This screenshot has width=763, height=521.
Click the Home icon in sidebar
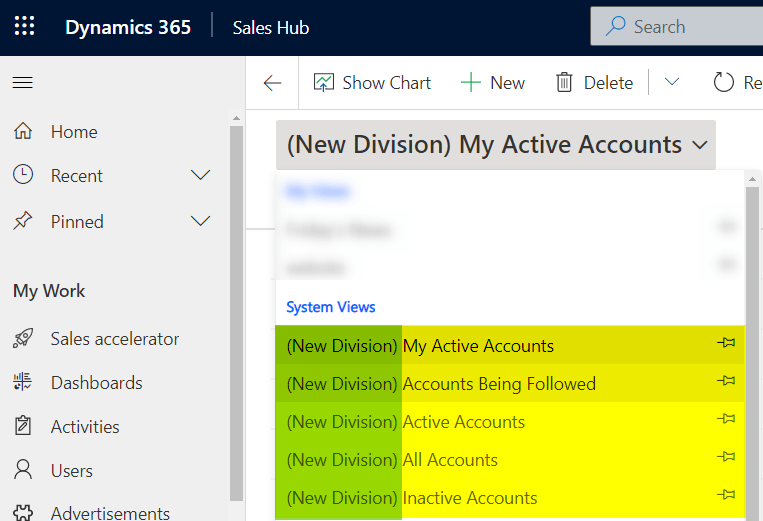23,132
